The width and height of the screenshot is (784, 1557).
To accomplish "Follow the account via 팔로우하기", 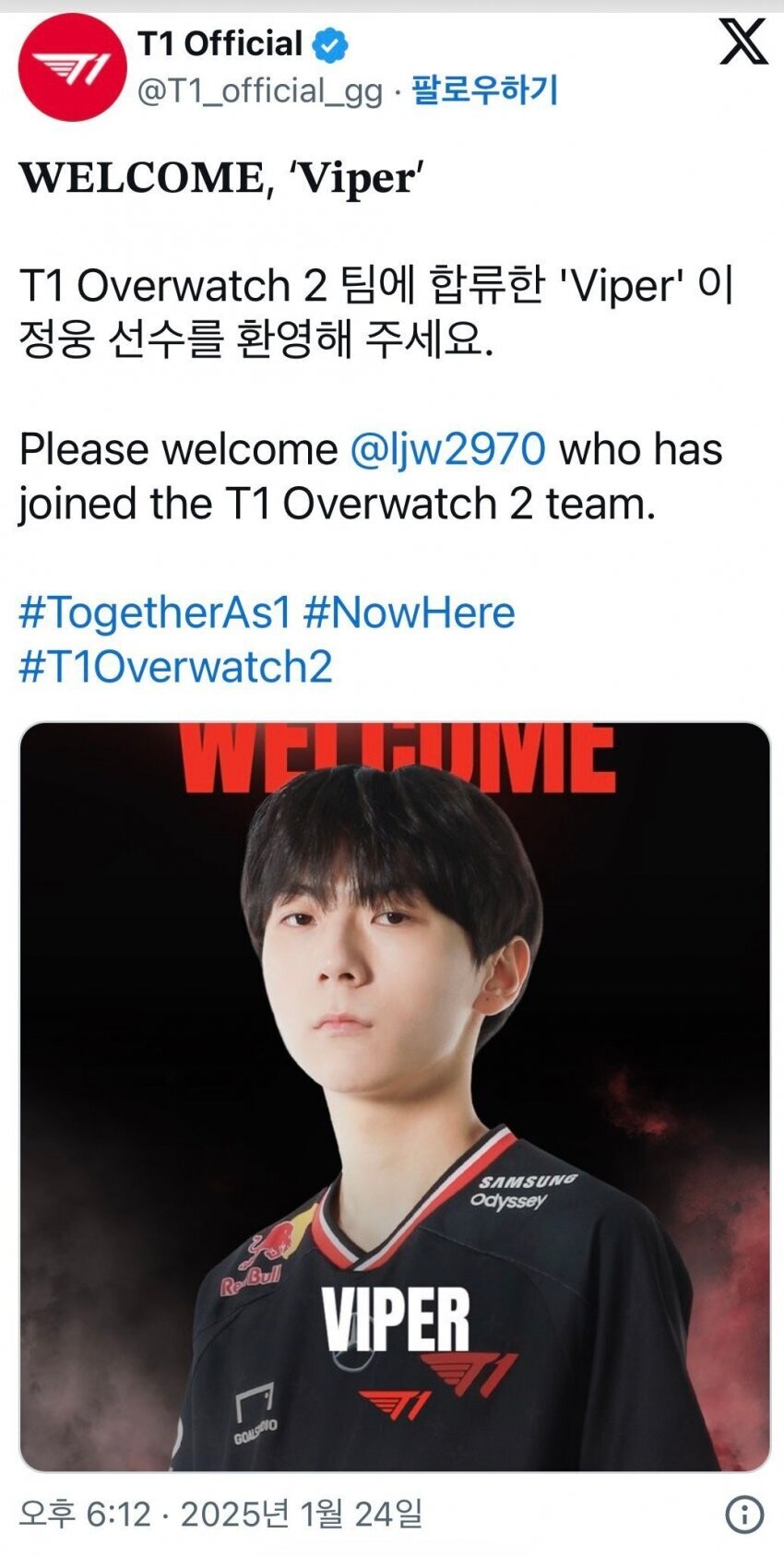I will [x=484, y=90].
